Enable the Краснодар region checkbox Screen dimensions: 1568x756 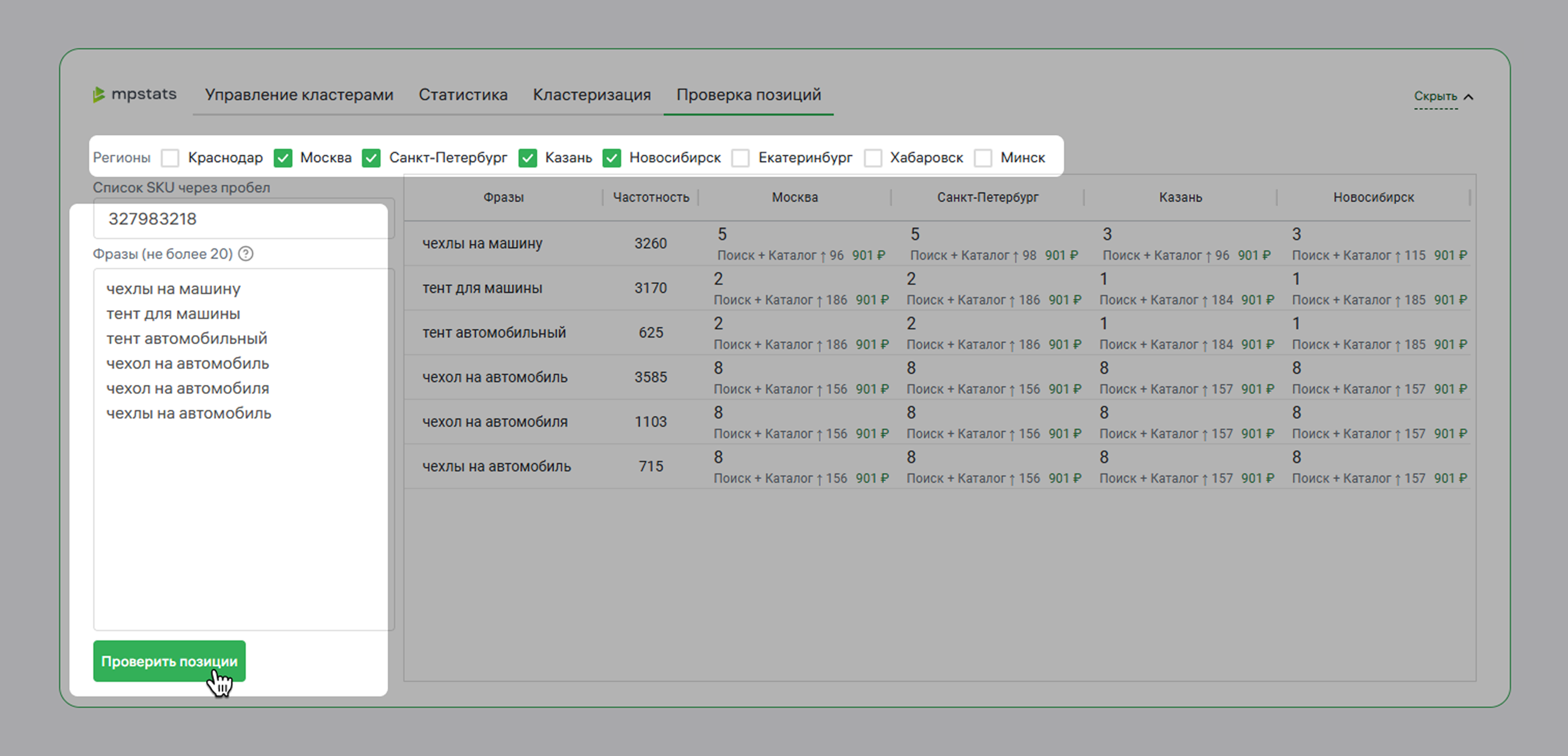tap(171, 158)
